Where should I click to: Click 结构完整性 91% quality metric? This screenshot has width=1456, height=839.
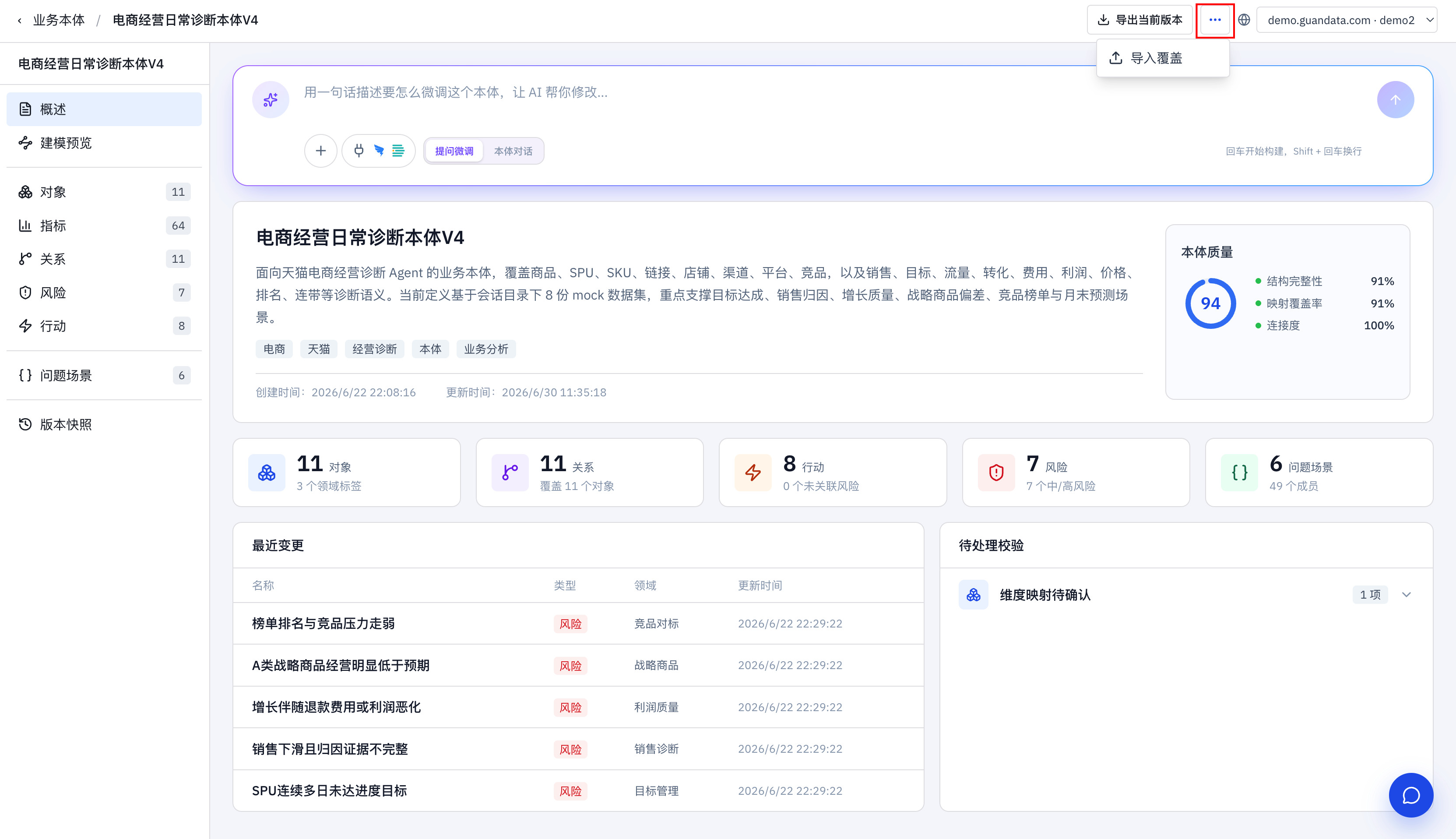(x=1325, y=281)
